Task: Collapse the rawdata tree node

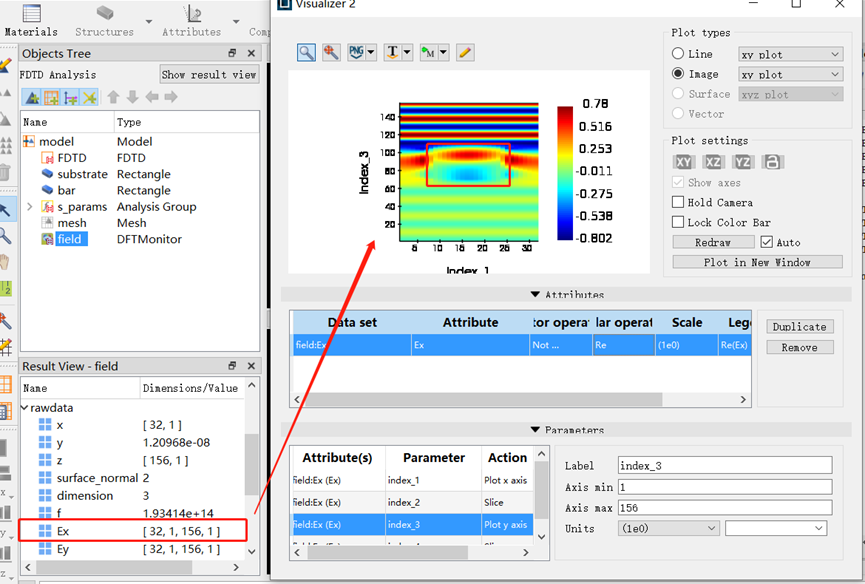Action: coord(24,408)
